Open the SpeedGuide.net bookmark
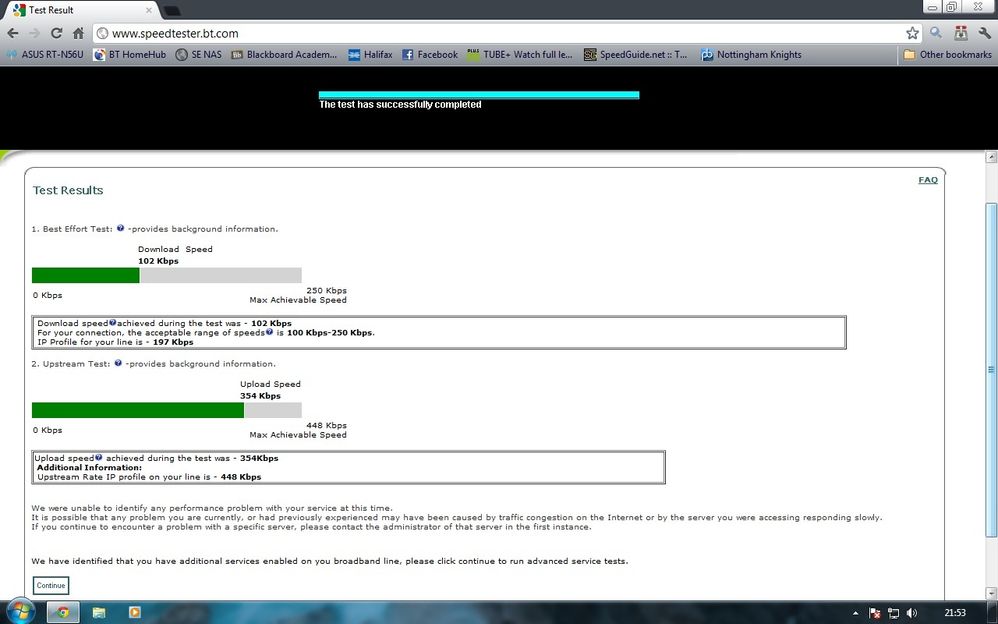Viewport: 998px width, 624px height. point(636,55)
